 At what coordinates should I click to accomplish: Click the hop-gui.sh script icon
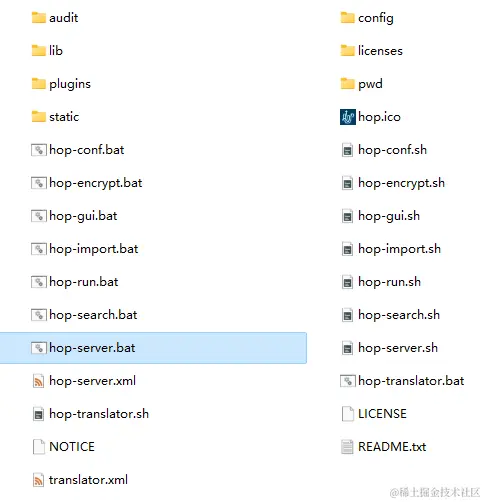click(x=347, y=216)
